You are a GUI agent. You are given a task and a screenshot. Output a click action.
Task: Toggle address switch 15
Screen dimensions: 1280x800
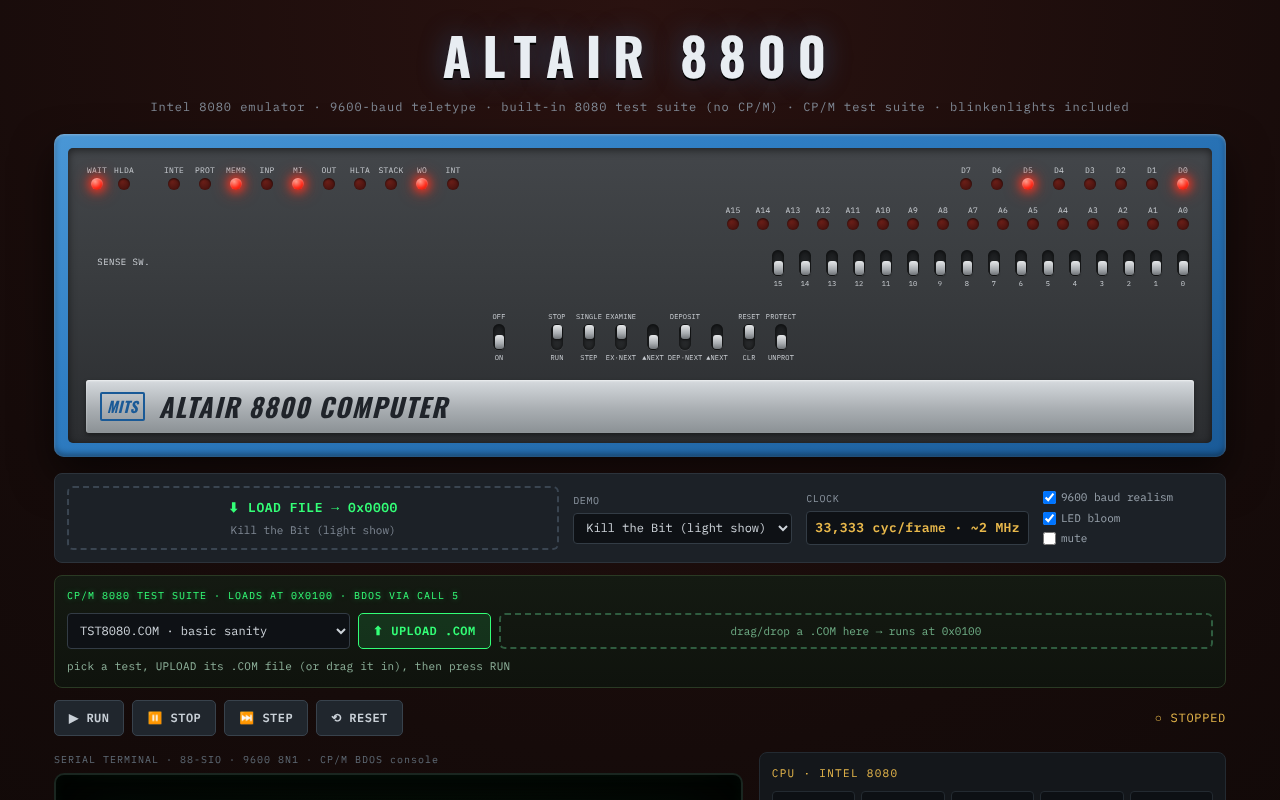778,263
